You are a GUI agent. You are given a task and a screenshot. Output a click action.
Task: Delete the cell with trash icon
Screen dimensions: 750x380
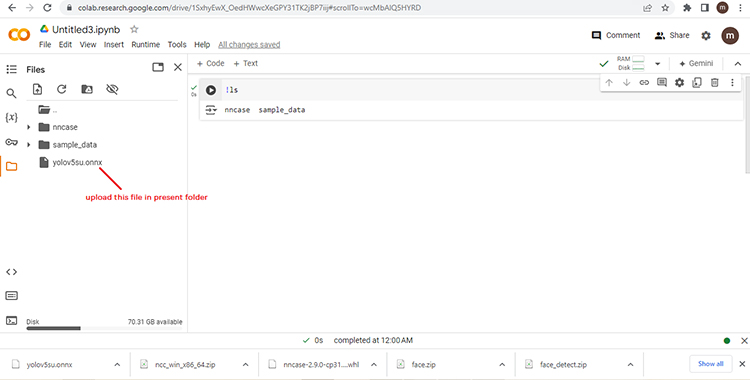pos(715,82)
